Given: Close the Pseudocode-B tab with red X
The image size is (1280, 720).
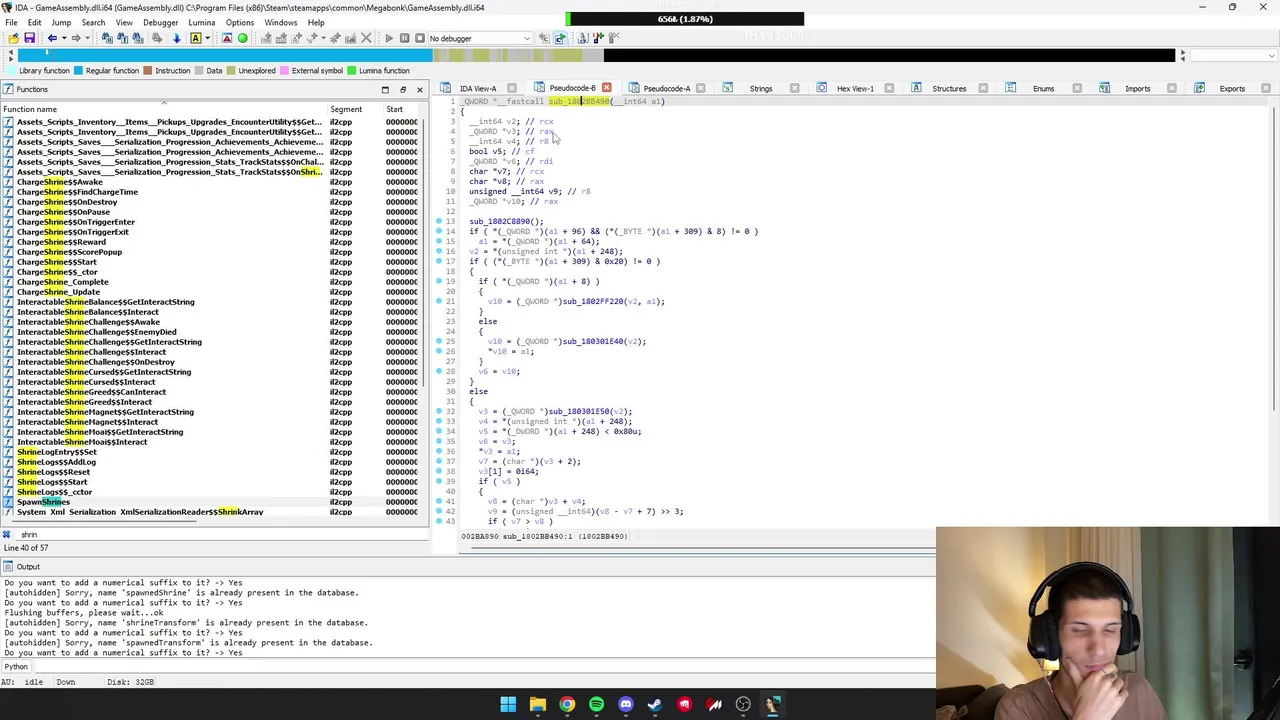Looking at the screenshot, I should (x=606, y=88).
